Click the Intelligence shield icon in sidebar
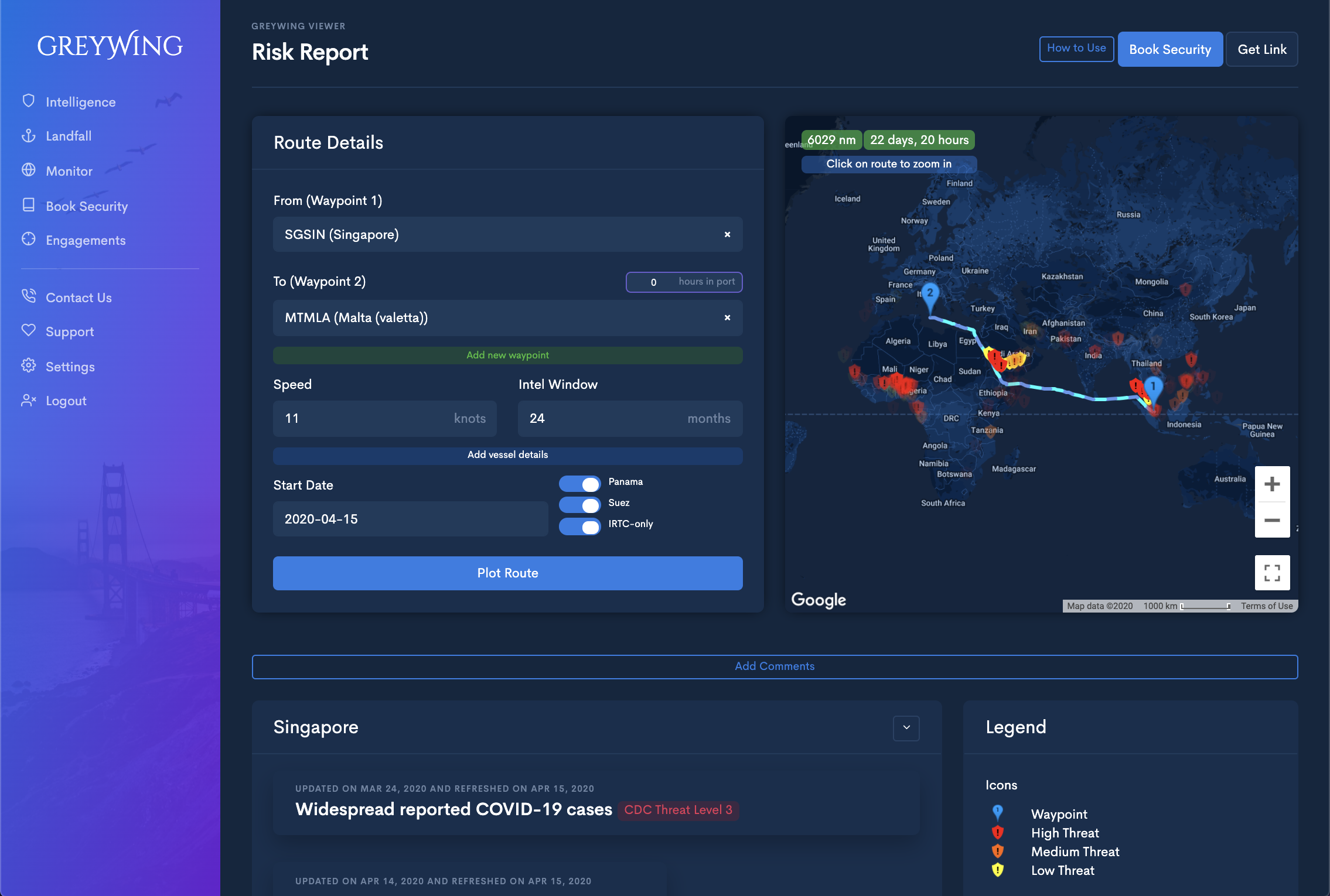 [28, 101]
